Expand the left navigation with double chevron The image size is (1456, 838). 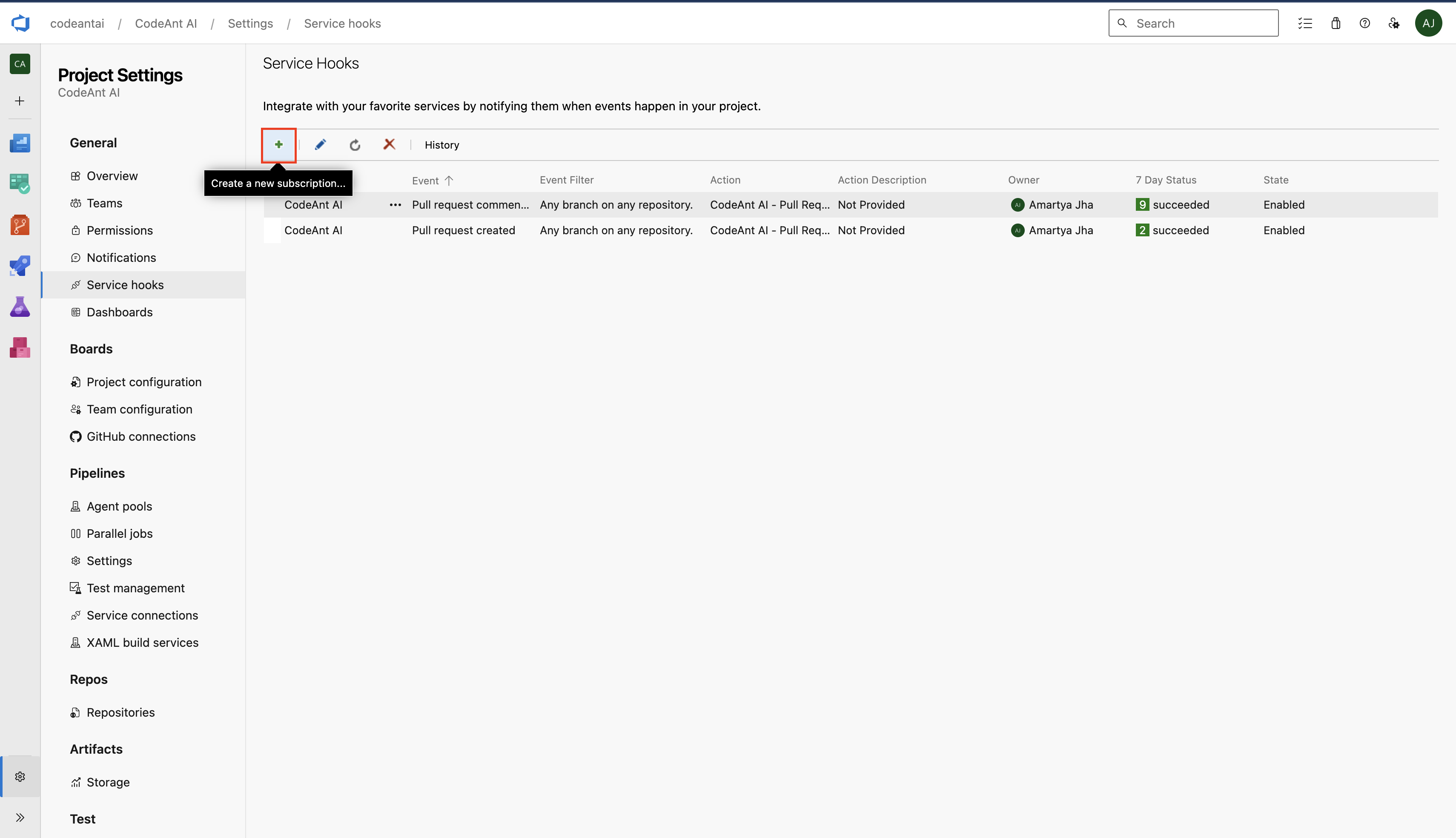pyautogui.click(x=20, y=817)
